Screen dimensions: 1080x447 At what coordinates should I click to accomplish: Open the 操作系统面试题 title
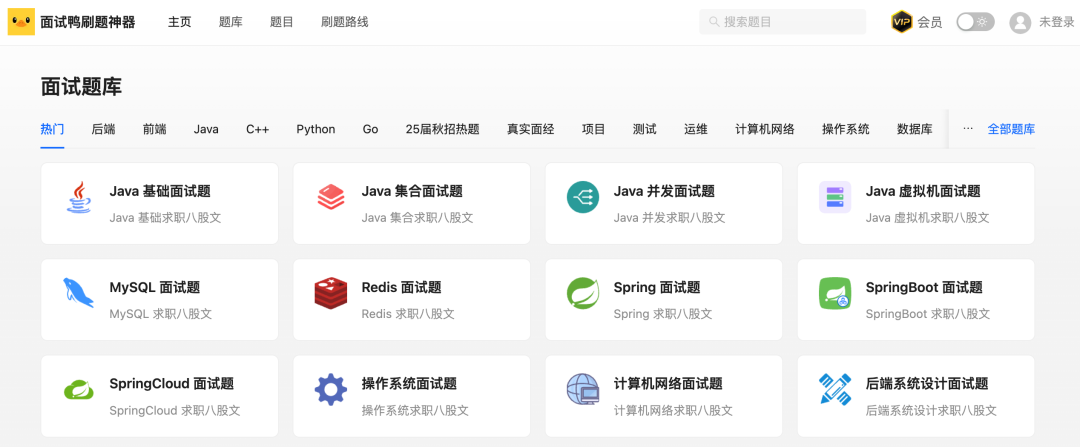click(x=409, y=384)
